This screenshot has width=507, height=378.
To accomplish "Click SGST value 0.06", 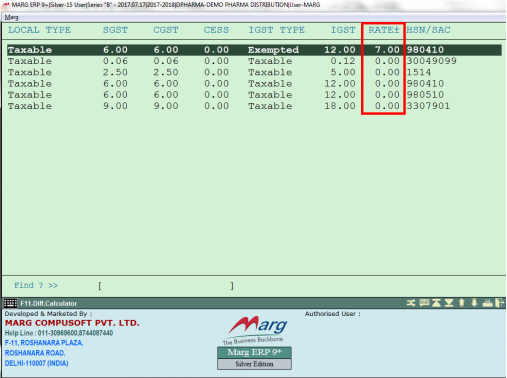I will (x=115, y=61).
